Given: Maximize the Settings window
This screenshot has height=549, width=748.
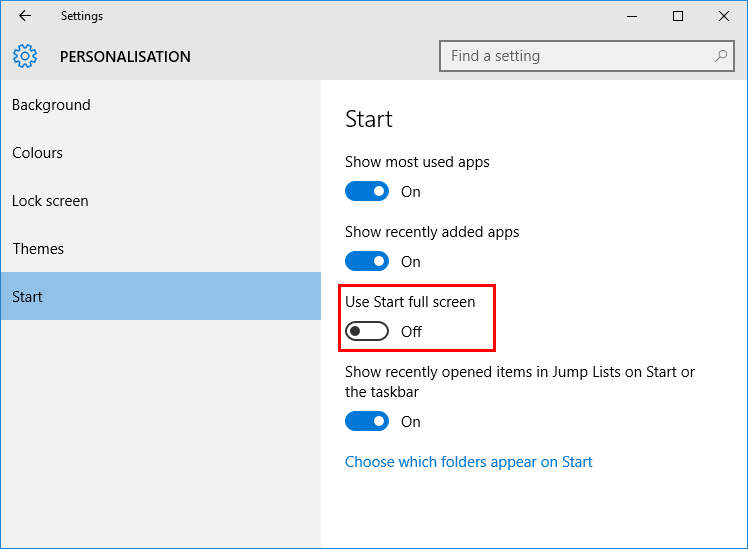Looking at the screenshot, I should tap(677, 16).
